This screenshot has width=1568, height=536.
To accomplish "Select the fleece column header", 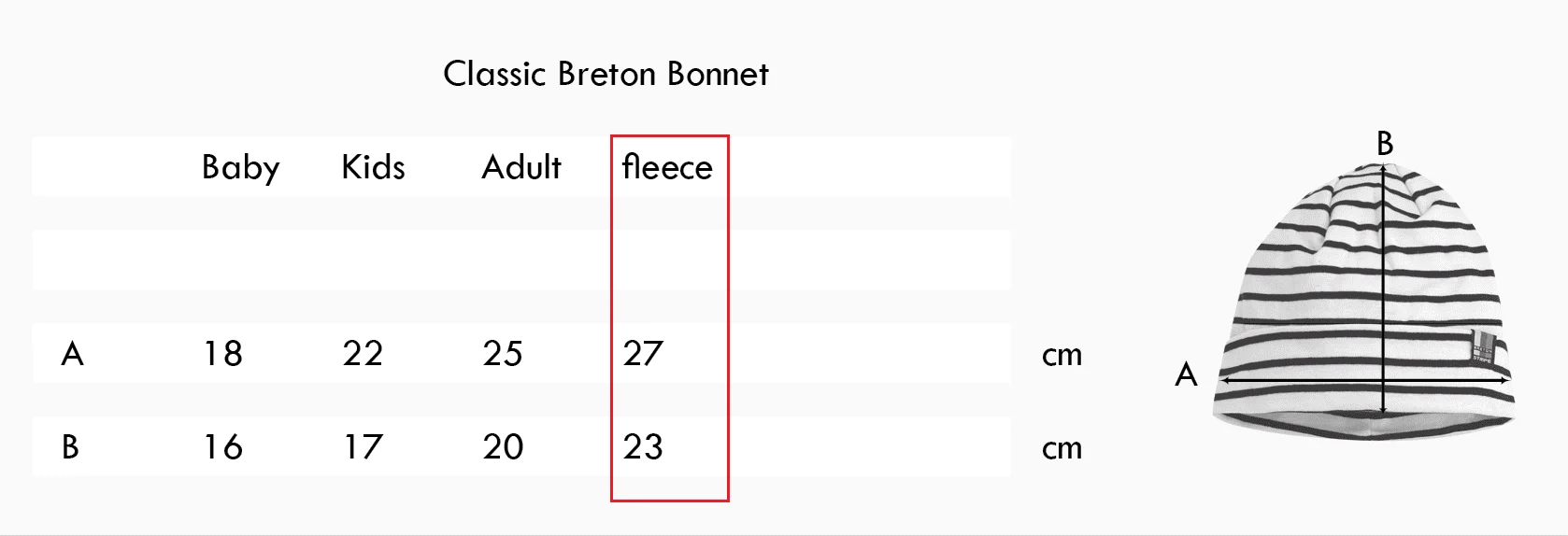I will pos(667,167).
